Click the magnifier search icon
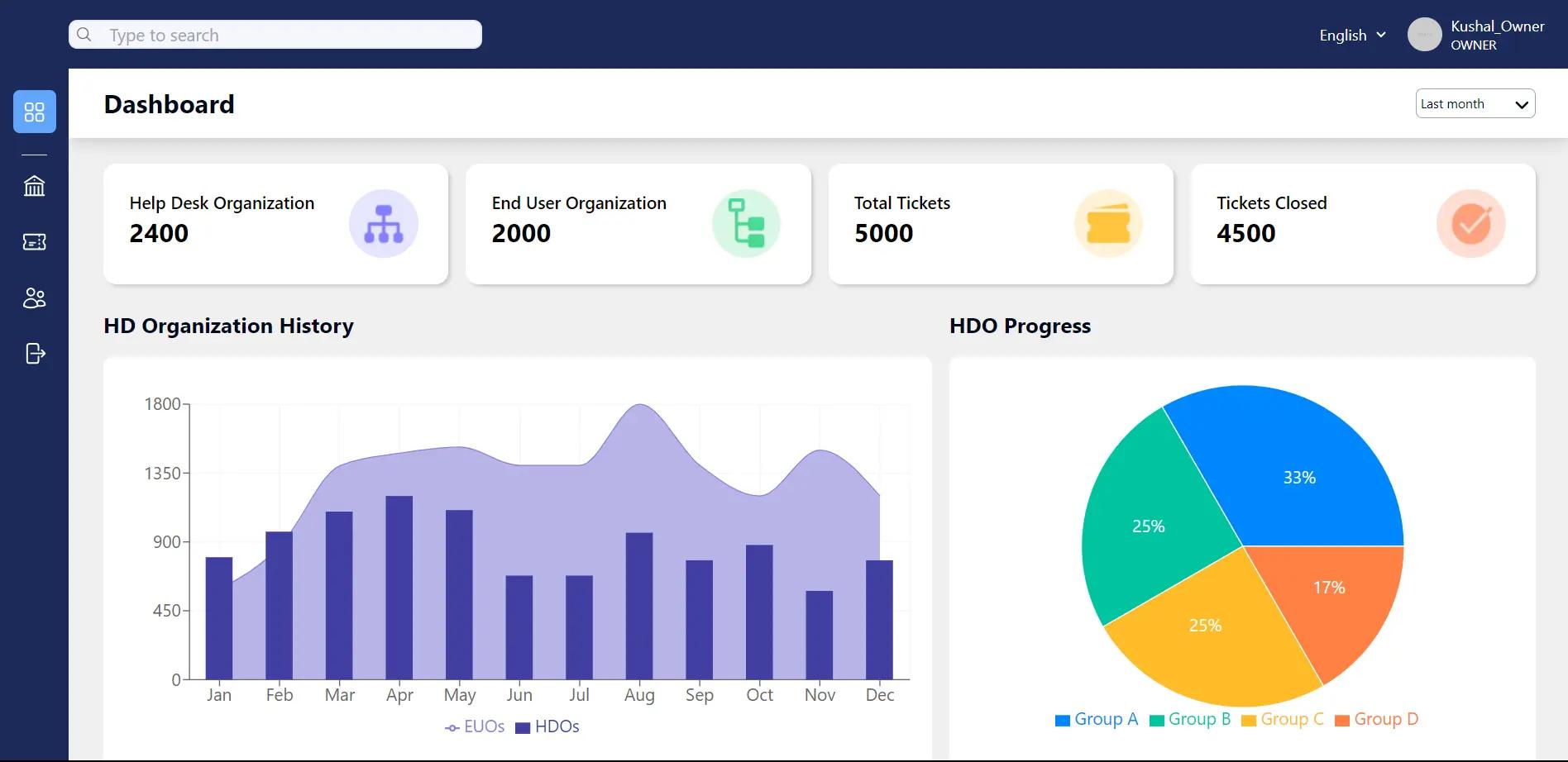Image resolution: width=1568 pixels, height=762 pixels. tap(84, 35)
